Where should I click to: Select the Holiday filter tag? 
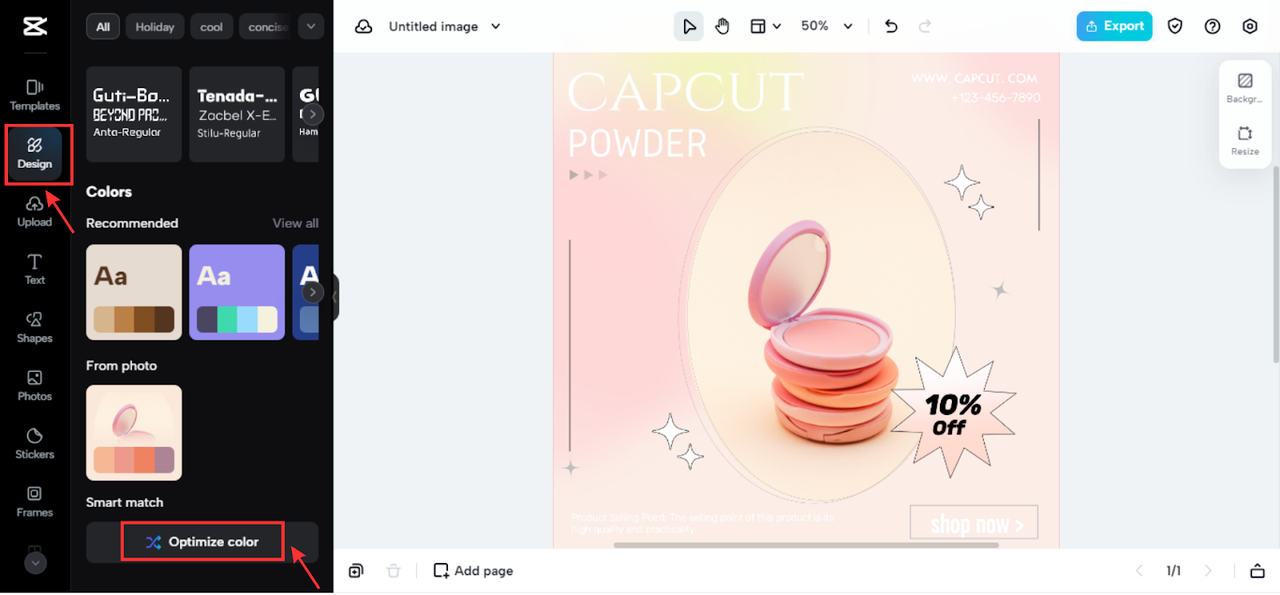[x=155, y=27]
